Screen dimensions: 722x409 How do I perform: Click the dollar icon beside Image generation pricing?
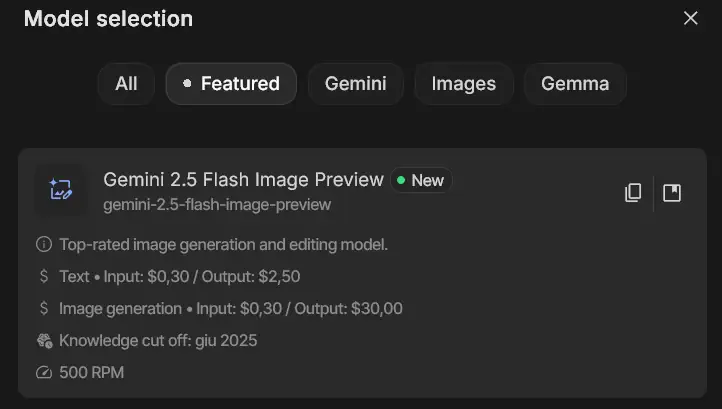pyautogui.click(x=44, y=308)
